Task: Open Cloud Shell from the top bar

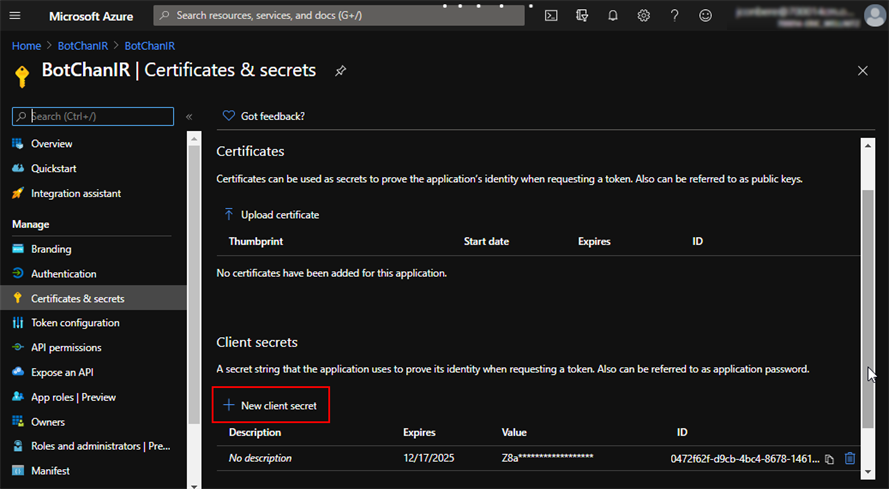Action: pyautogui.click(x=551, y=15)
